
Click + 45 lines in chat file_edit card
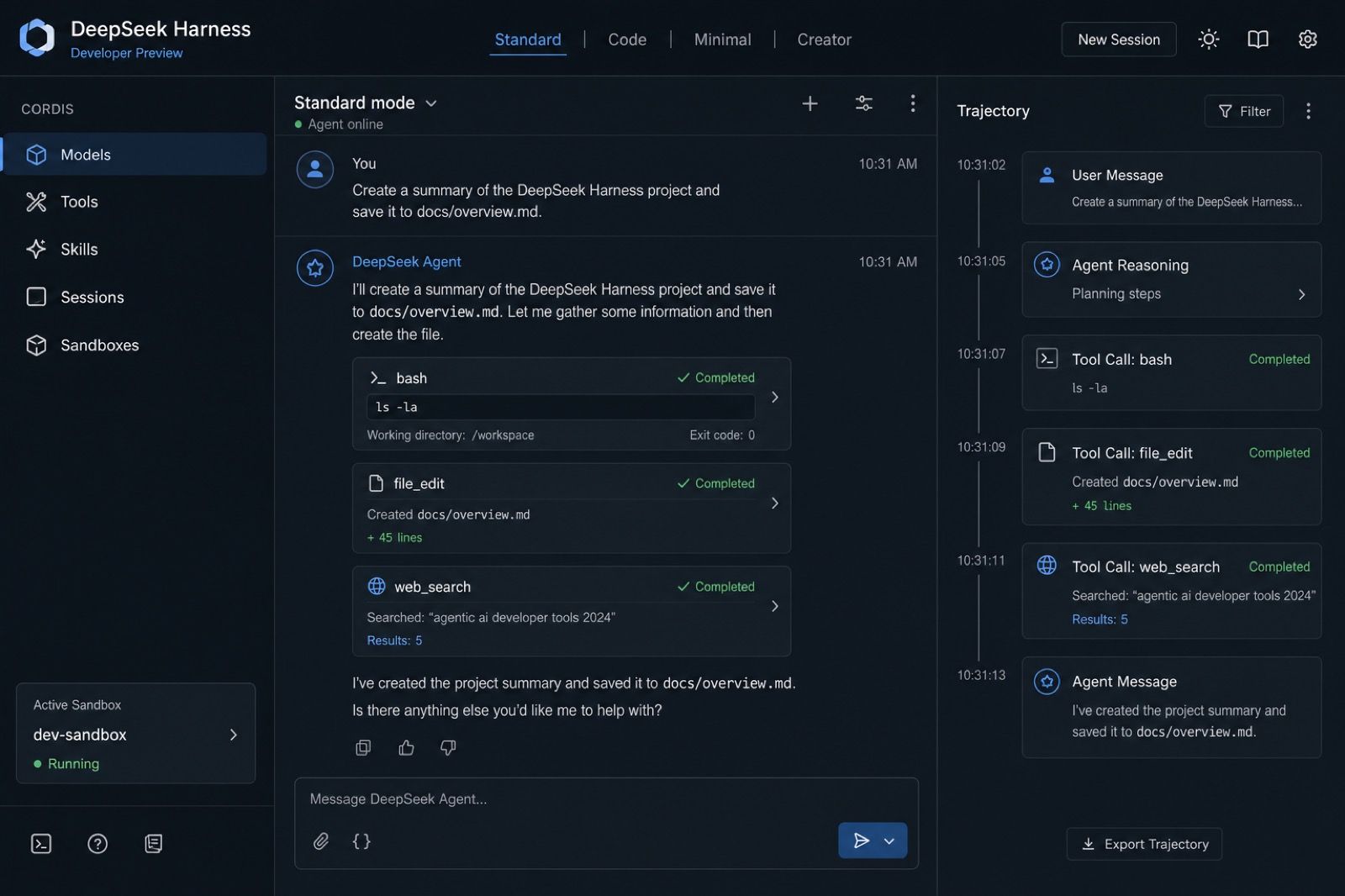coord(394,538)
